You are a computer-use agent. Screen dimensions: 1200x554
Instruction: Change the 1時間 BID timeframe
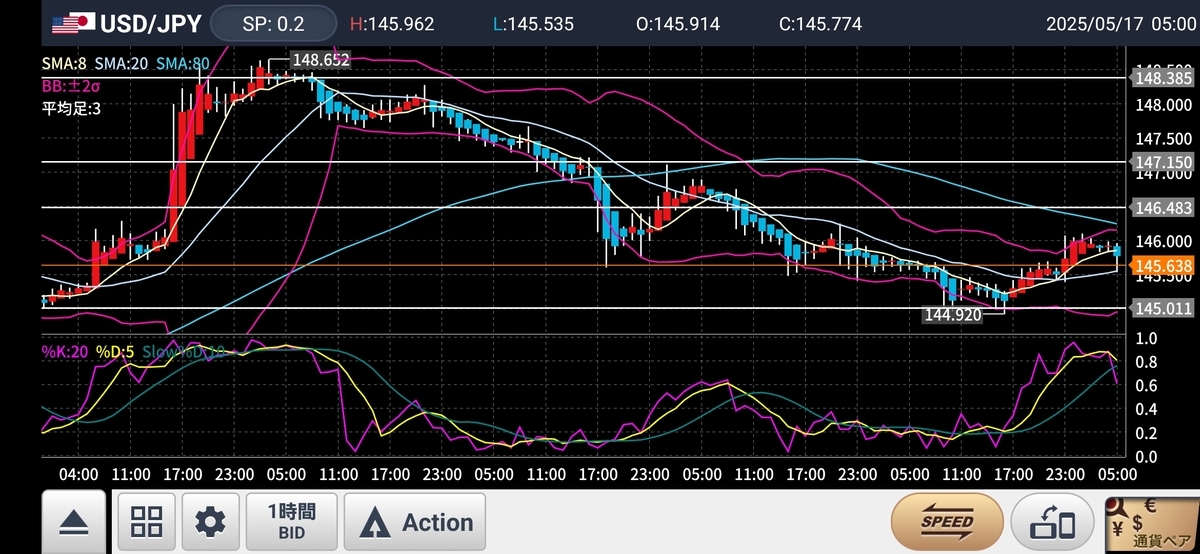point(292,521)
